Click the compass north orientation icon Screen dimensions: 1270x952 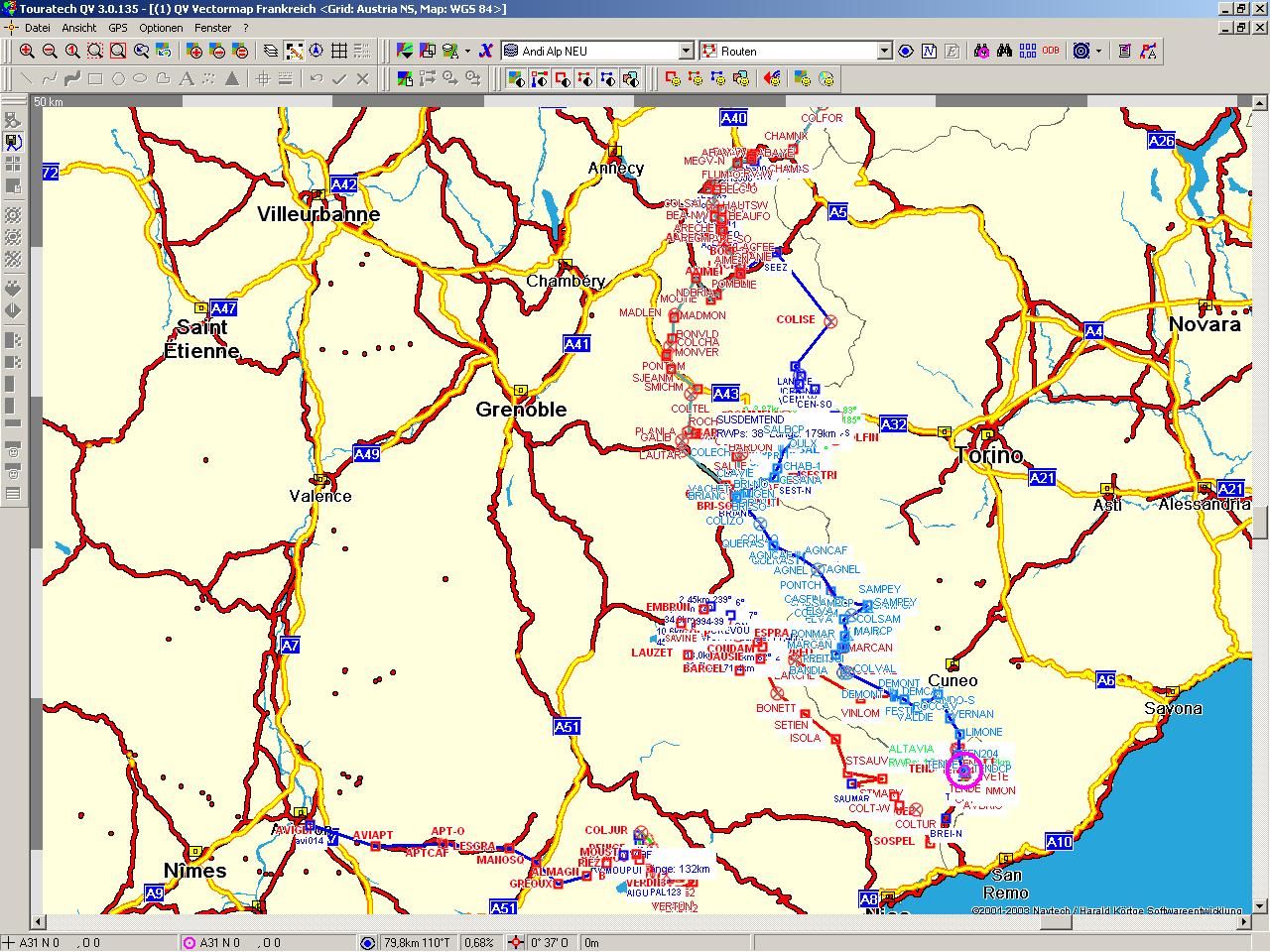point(317,52)
